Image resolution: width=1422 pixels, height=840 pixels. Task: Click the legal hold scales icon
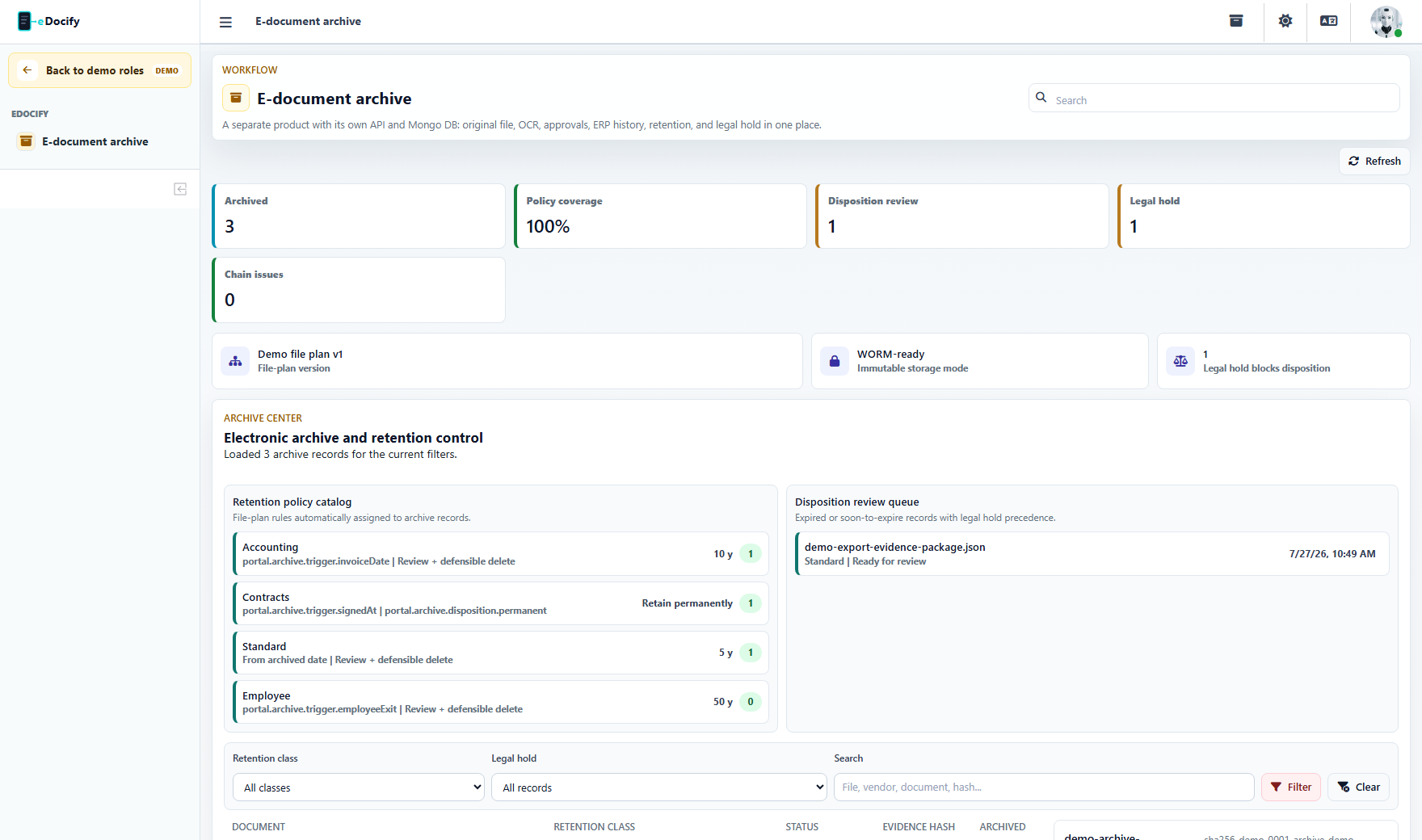1180,361
